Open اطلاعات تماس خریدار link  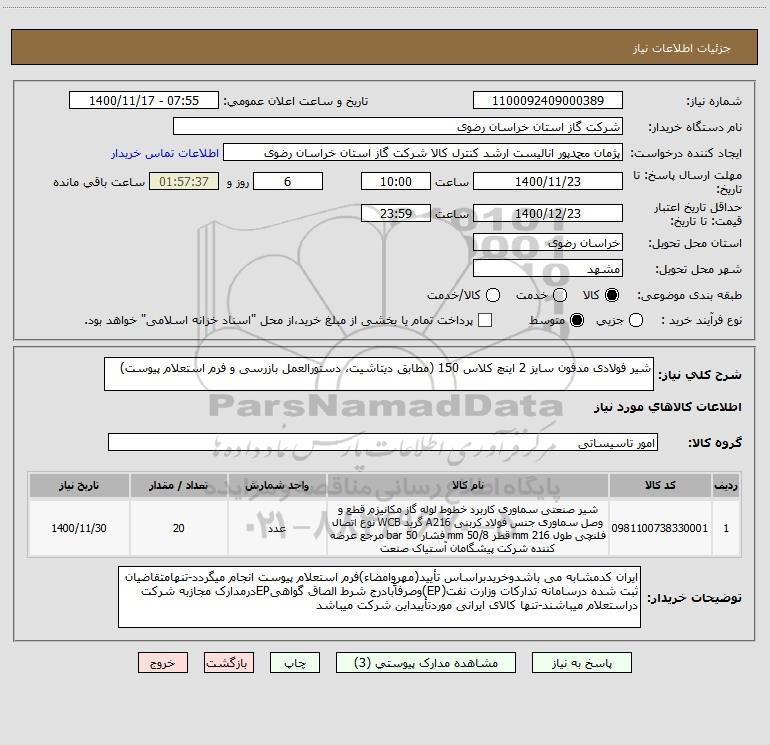point(165,153)
